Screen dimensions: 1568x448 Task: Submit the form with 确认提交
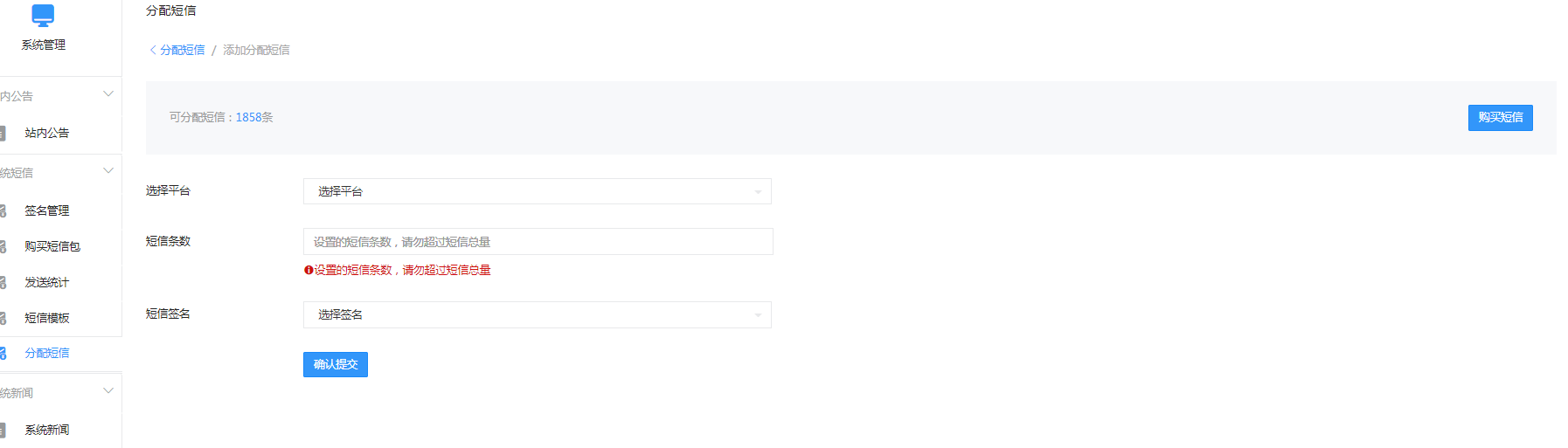[x=336, y=364]
